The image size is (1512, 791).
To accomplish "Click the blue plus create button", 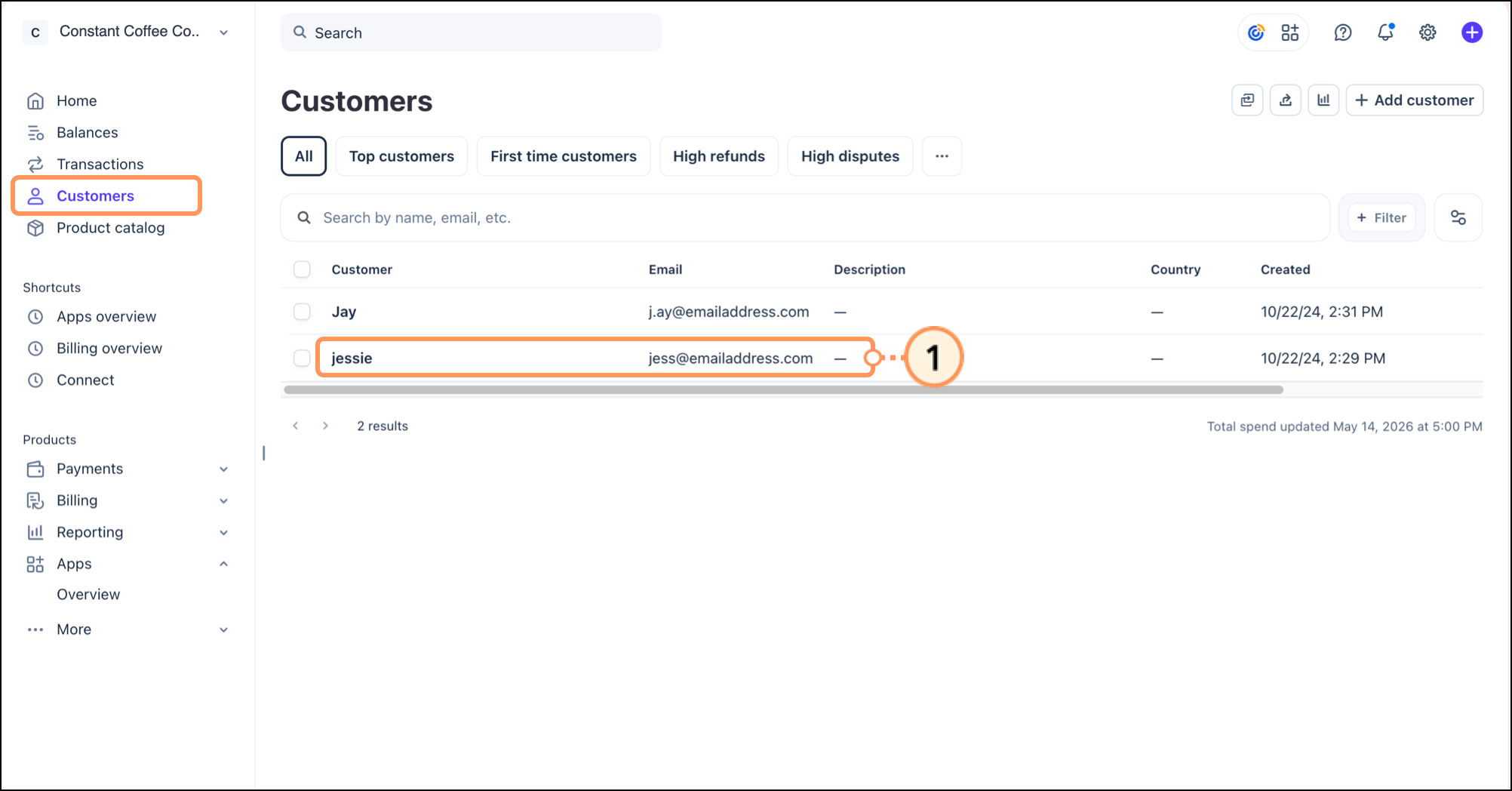I will [x=1472, y=32].
